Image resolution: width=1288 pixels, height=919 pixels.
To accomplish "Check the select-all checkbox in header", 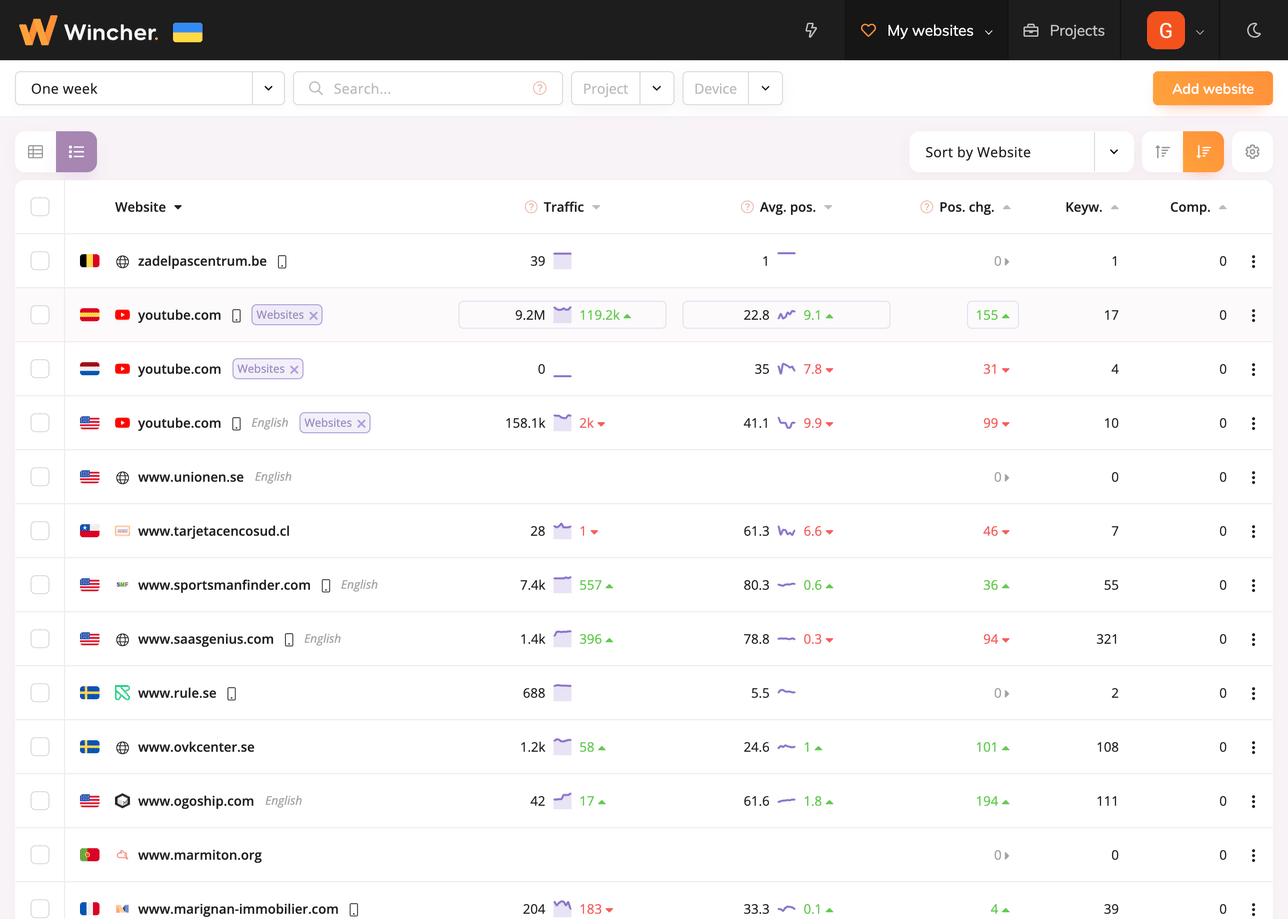I will tap(40, 207).
